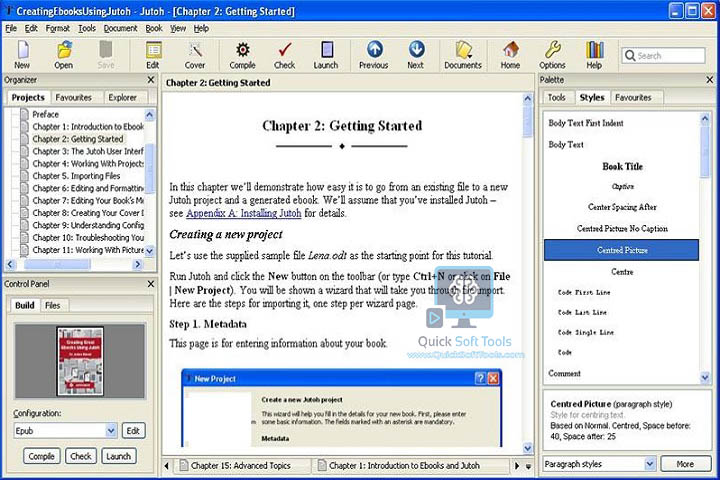Click the New Project dialog help icon
Viewport: 720px width, 480px height.
tap(480, 378)
